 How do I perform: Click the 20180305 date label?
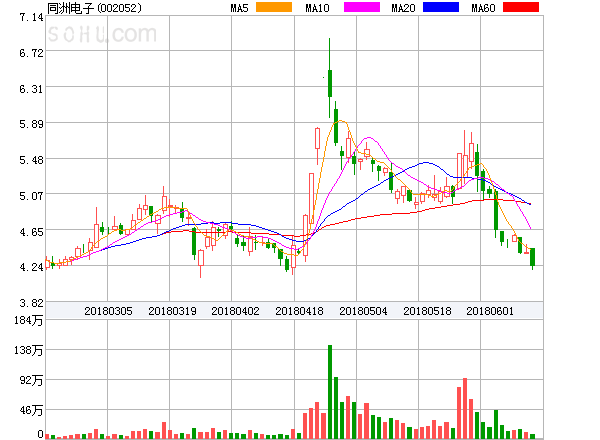coord(108,311)
